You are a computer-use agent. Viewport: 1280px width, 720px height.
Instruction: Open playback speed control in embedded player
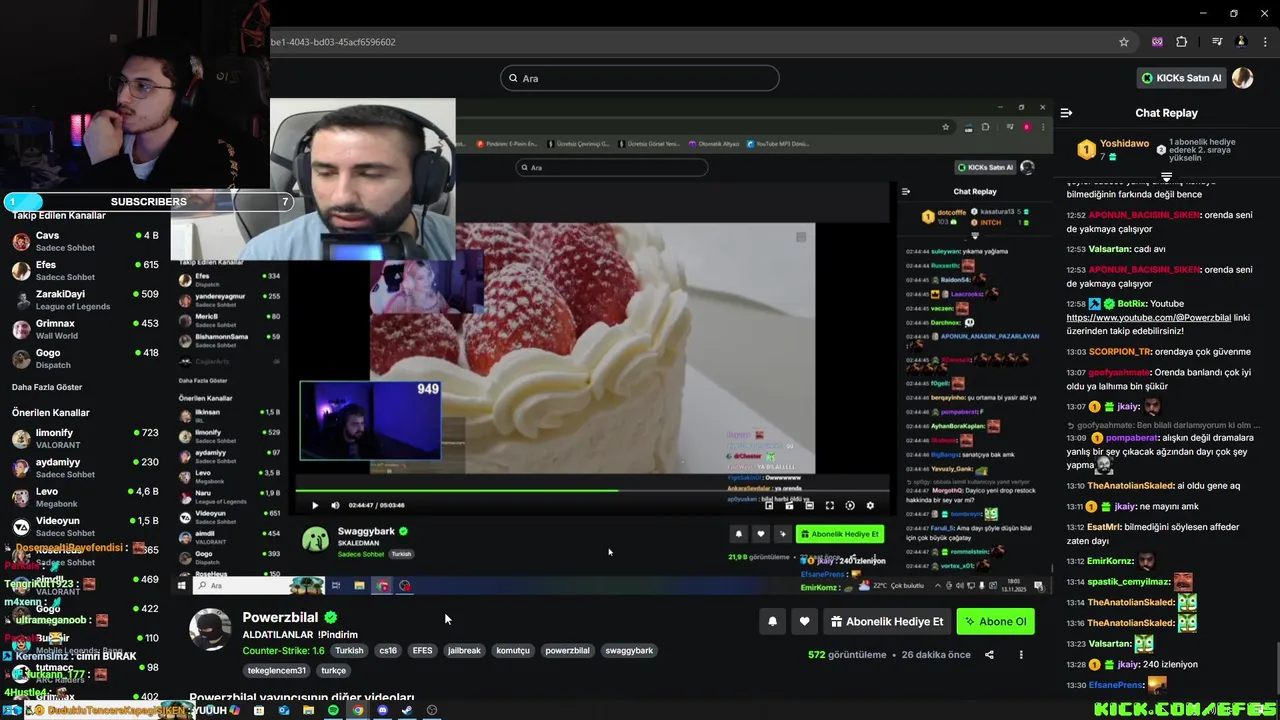[850, 505]
